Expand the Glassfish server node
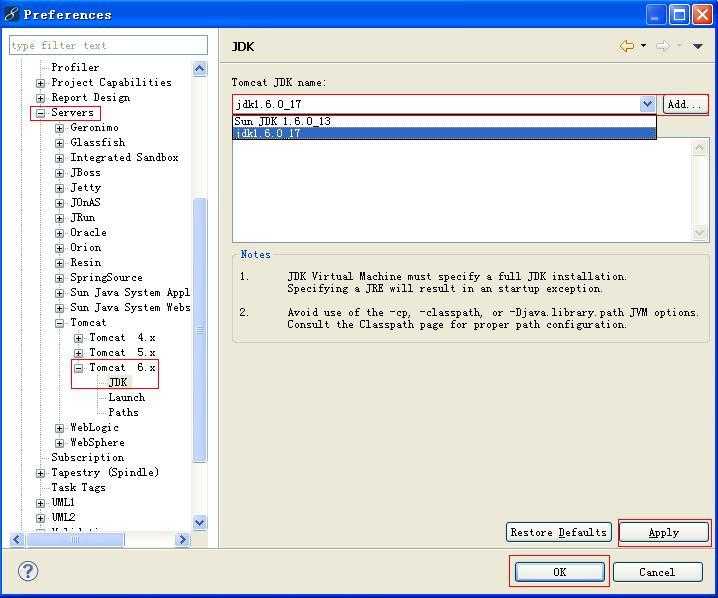 [x=59, y=143]
